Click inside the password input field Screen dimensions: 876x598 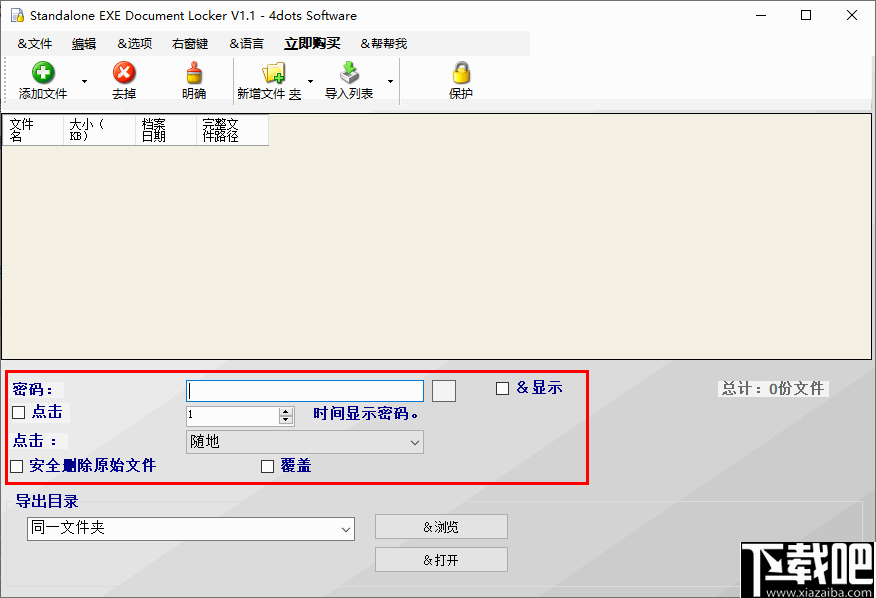(304, 388)
